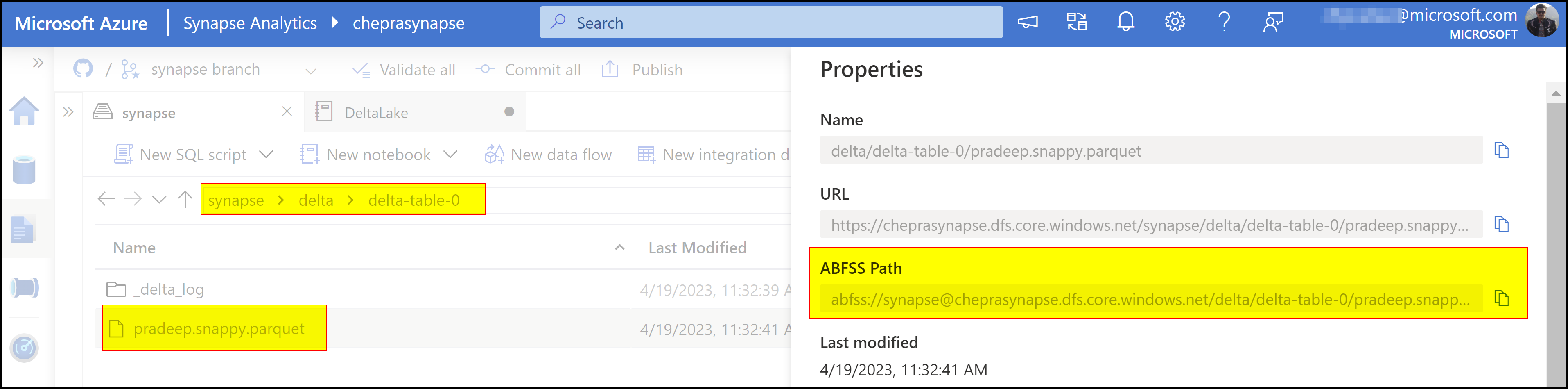Click Validate all
The image size is (1568, 389).
pyautogui.click(x=404, y=70)
